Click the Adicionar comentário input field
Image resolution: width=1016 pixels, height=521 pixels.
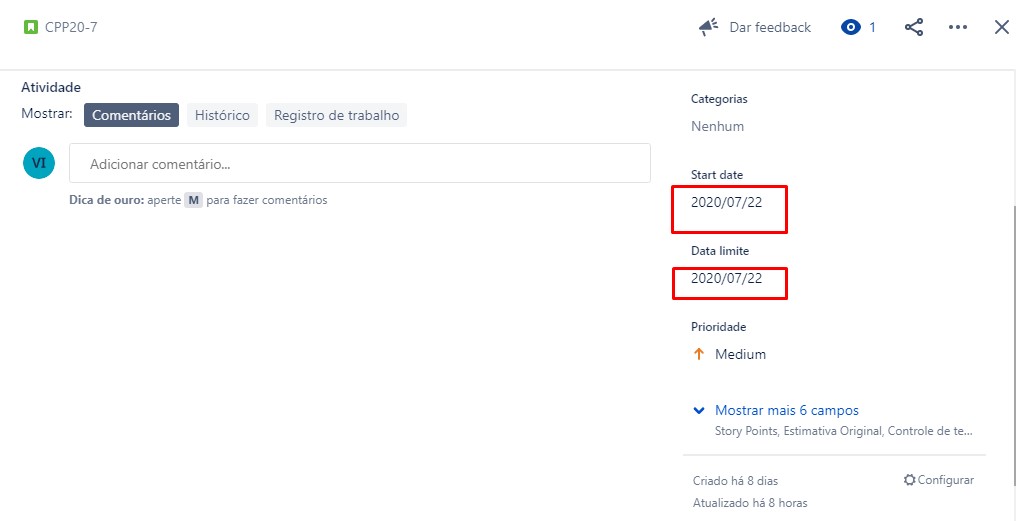(x=360, y=163)
